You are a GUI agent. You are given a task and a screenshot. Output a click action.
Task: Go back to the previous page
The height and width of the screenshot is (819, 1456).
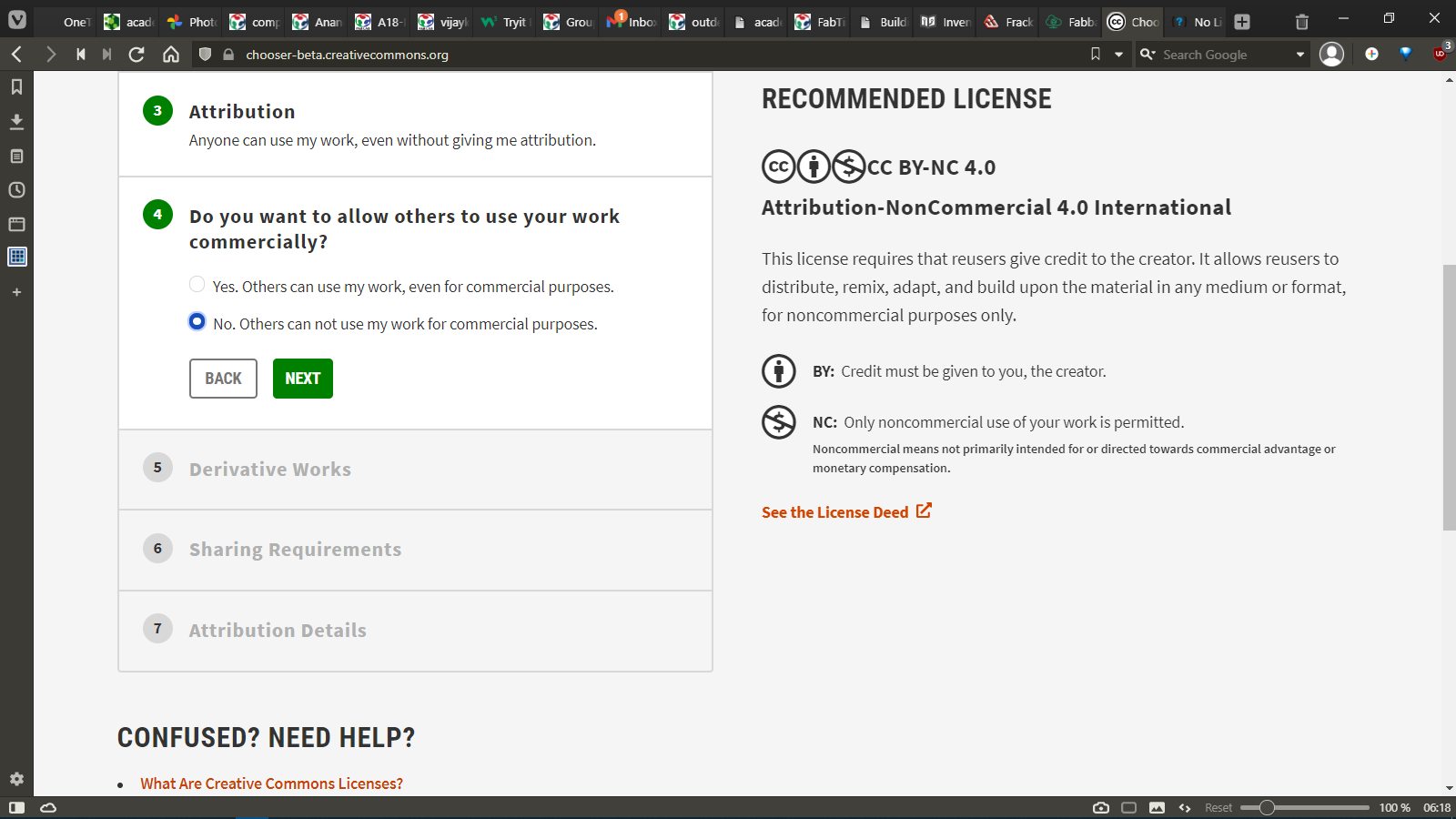tap(16, 55)
